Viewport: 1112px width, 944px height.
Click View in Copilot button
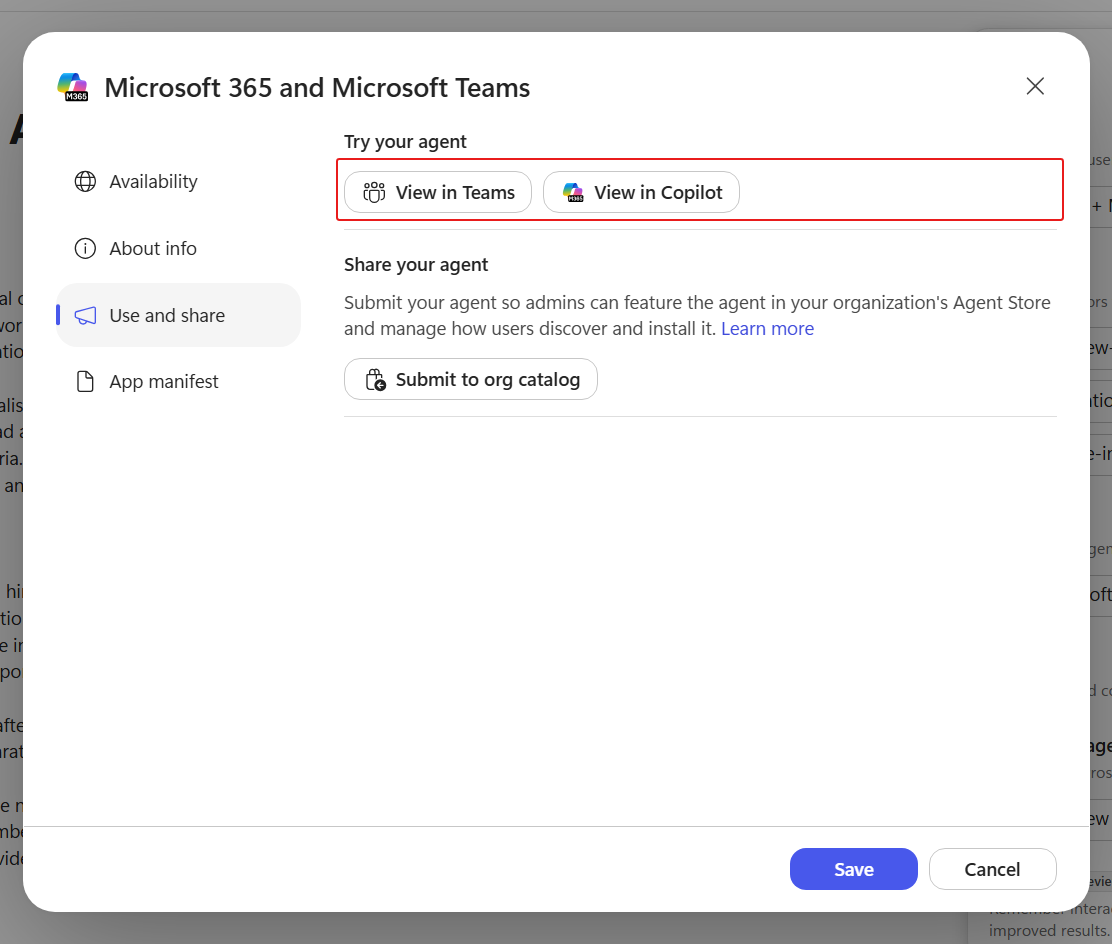pyautogui.click(x=641, y=192)
